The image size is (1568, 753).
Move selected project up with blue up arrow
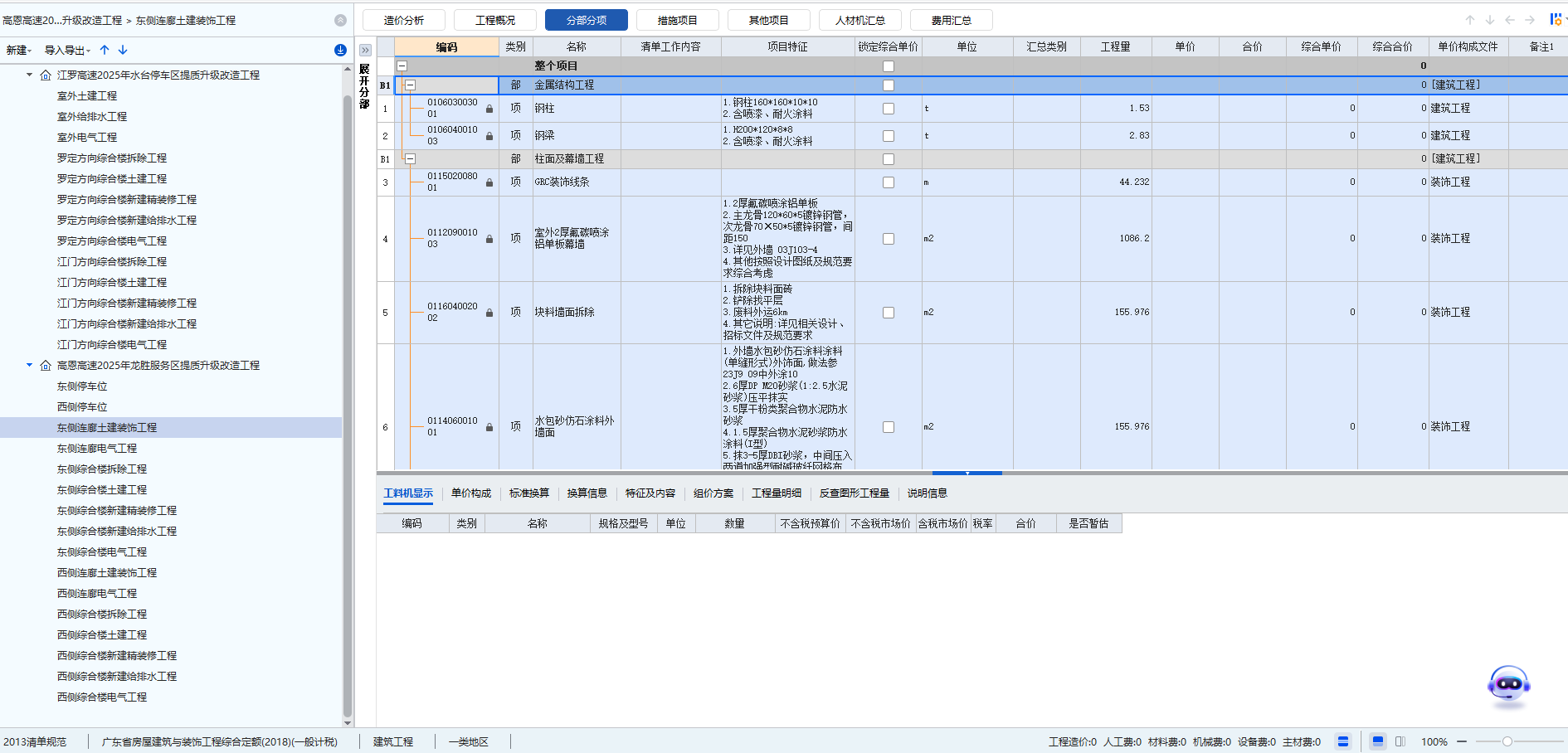(105, 51)
